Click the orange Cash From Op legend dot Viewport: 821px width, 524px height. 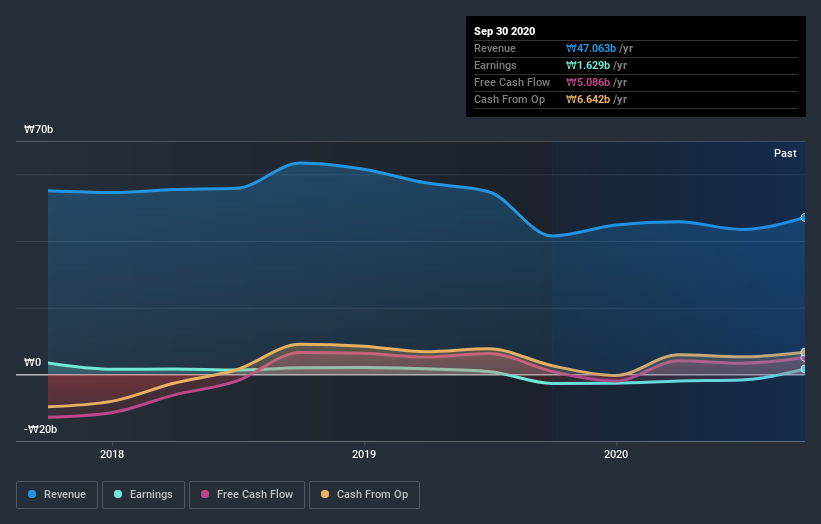click(325, 494)
